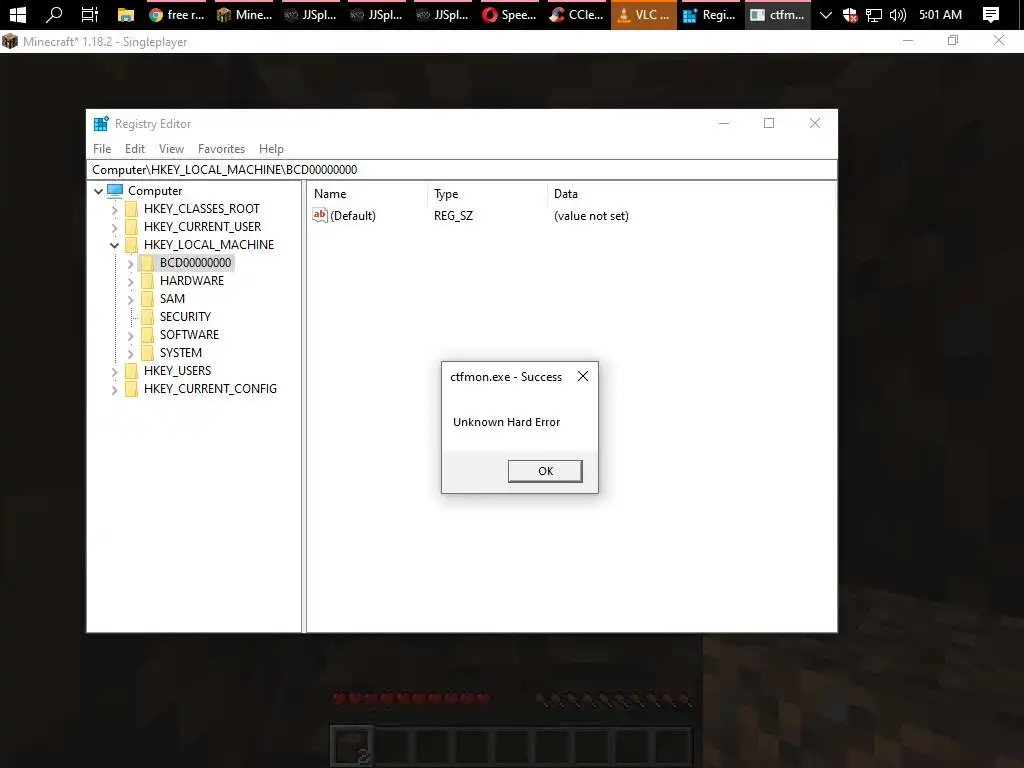Select HKEY_USERS in the tree
Viewport: 1024px width, 768px height.
[x=177, y=370]
